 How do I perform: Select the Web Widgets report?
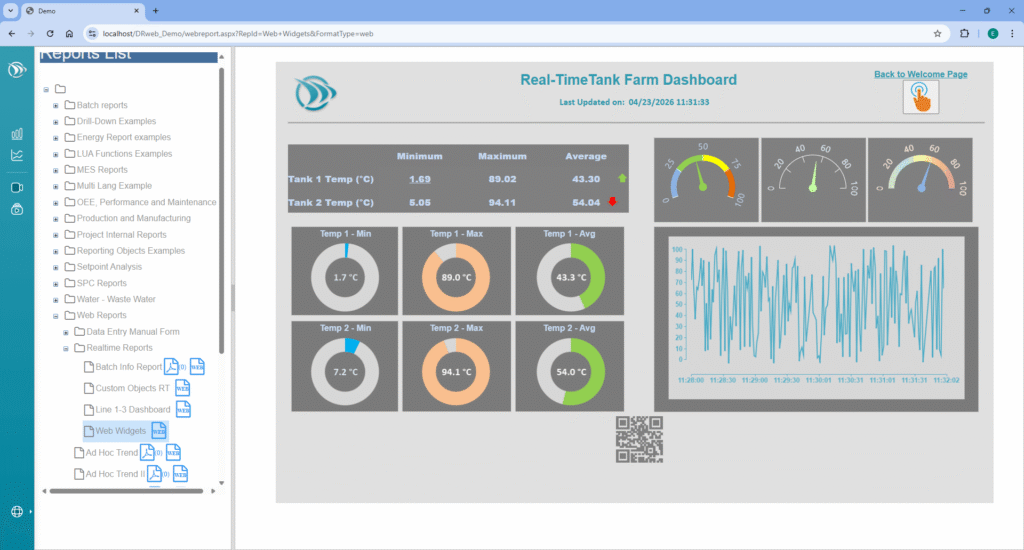click(121, 431)
